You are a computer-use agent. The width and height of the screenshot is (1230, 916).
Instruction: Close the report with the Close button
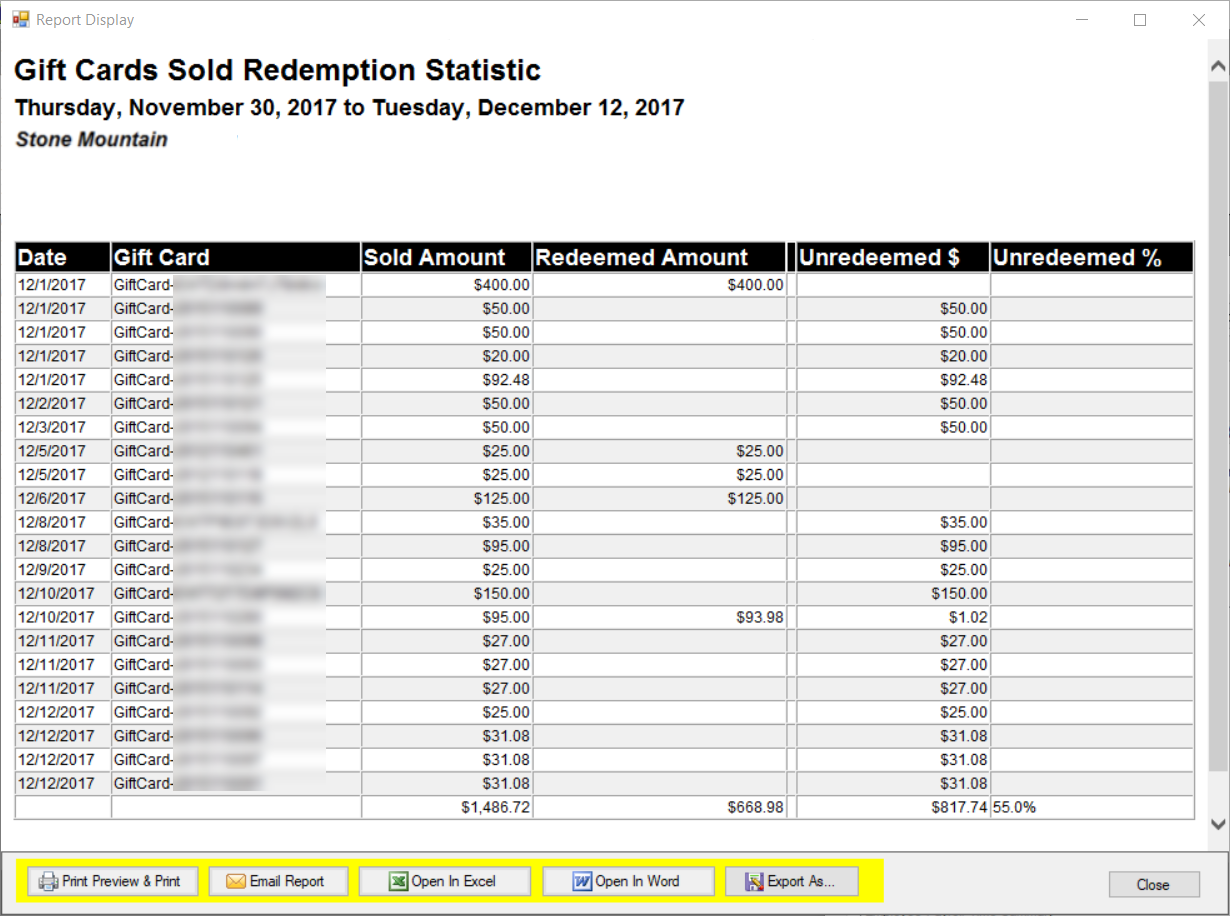(1153, 884)
